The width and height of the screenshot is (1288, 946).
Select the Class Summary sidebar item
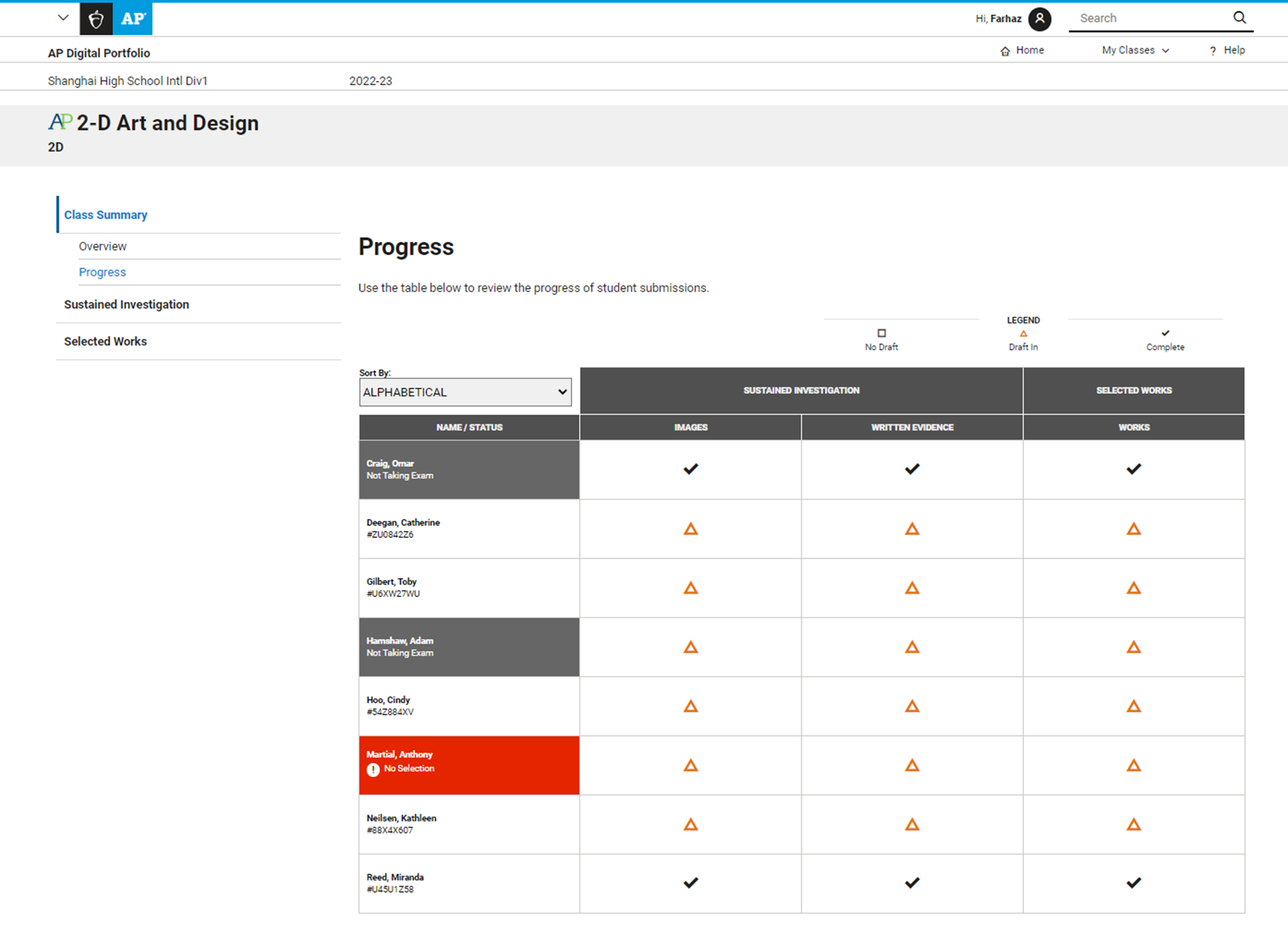point(105,215)
